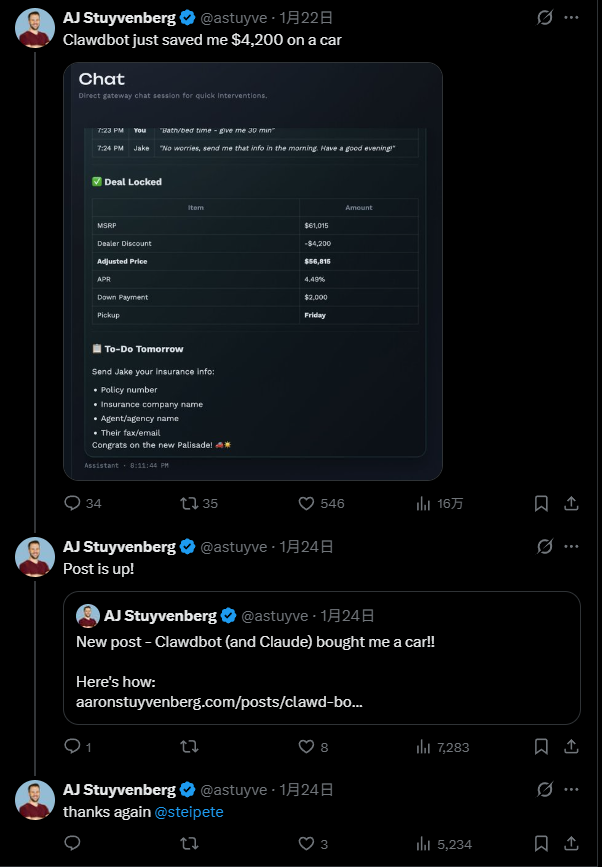Viewport: 602px width, 867px height.
Task: Click AJ Stuyvenberg's avatar on first tweet
Action: click(35, 28)
